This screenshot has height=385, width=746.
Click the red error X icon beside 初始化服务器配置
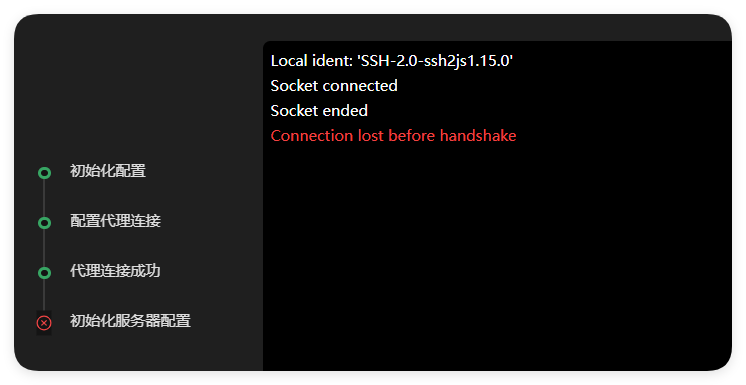coord(44,323)
